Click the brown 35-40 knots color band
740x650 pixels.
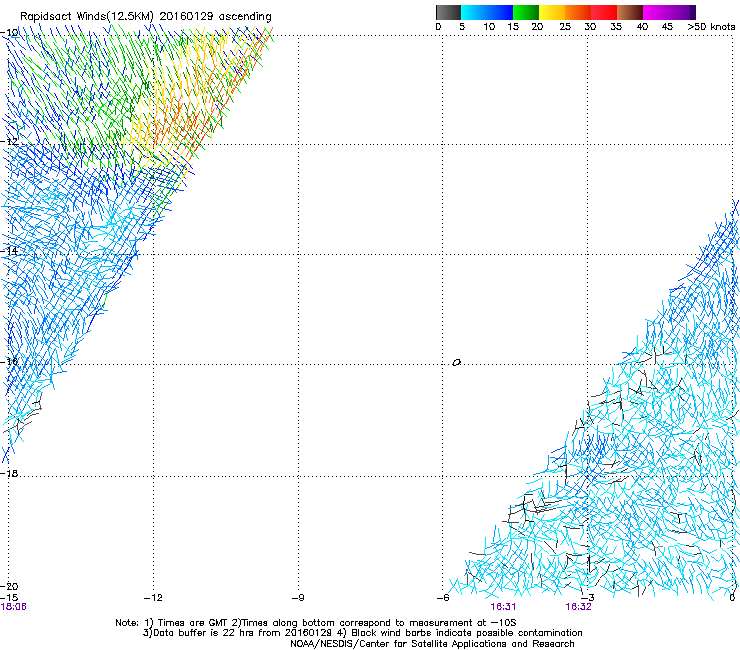tap(630, 12)
